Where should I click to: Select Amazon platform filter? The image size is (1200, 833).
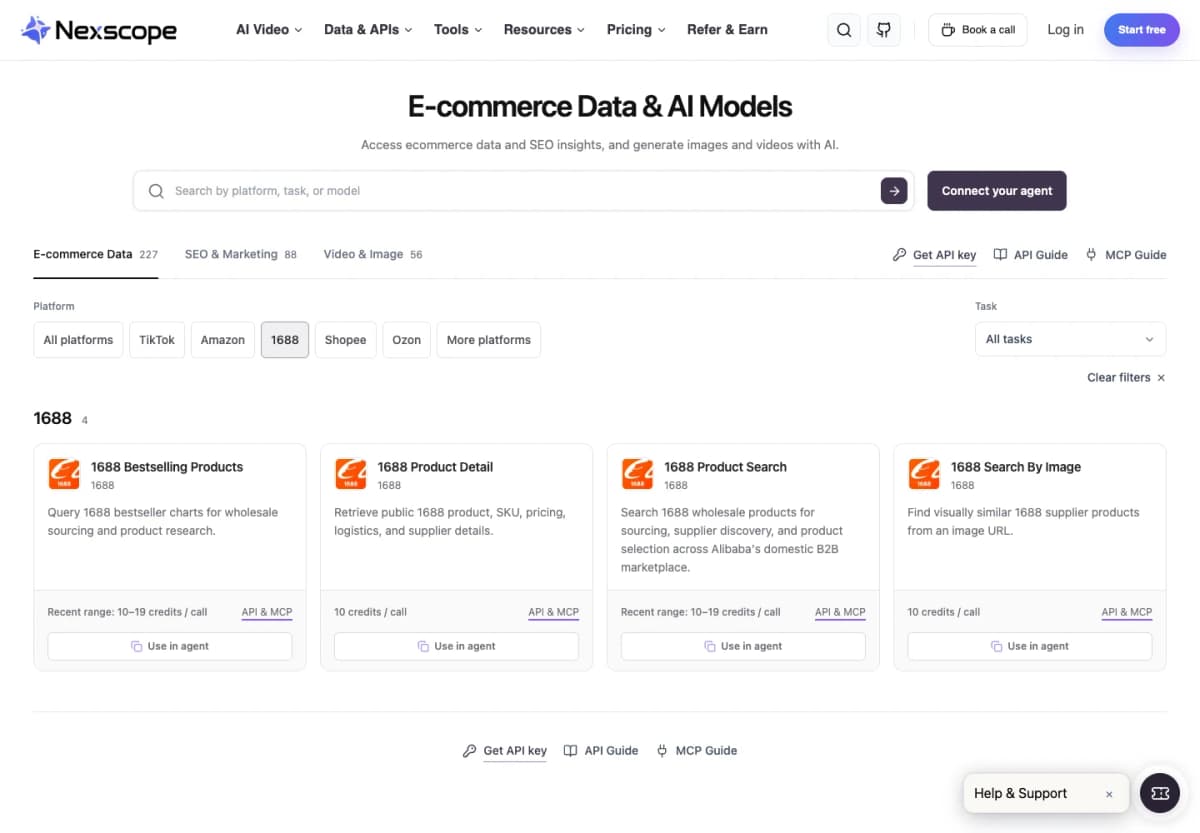pyautogui.click(x=222, y=340)
